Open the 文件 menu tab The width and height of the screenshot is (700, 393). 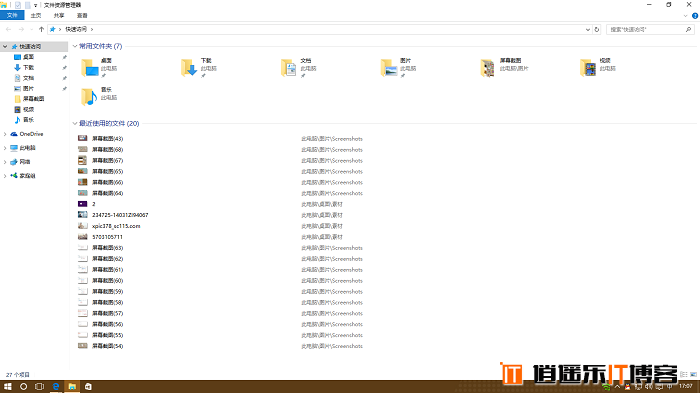pyautogui.click(x=12, y=15)
